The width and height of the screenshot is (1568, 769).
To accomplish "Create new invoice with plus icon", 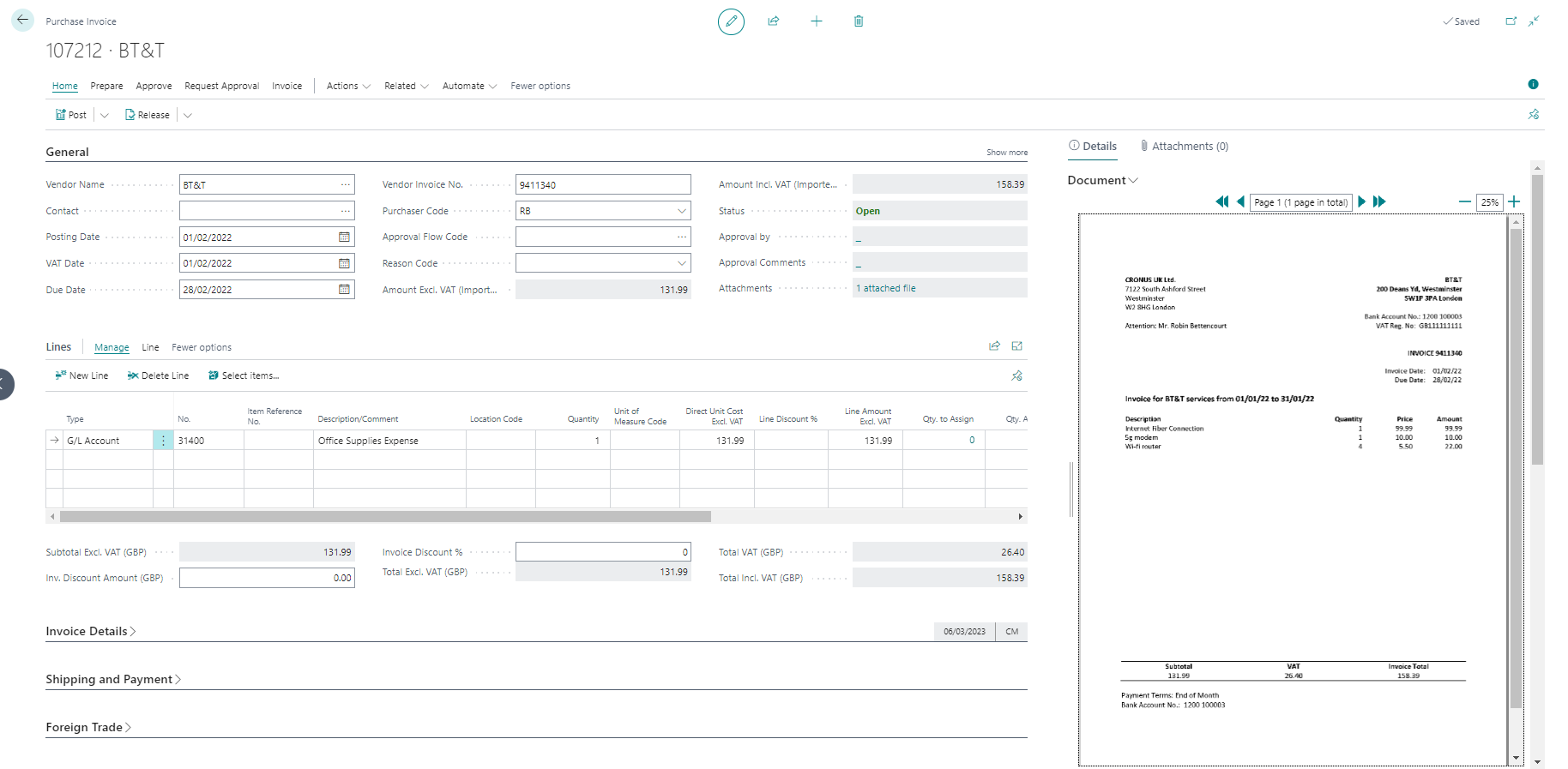I will pos(817,21).
